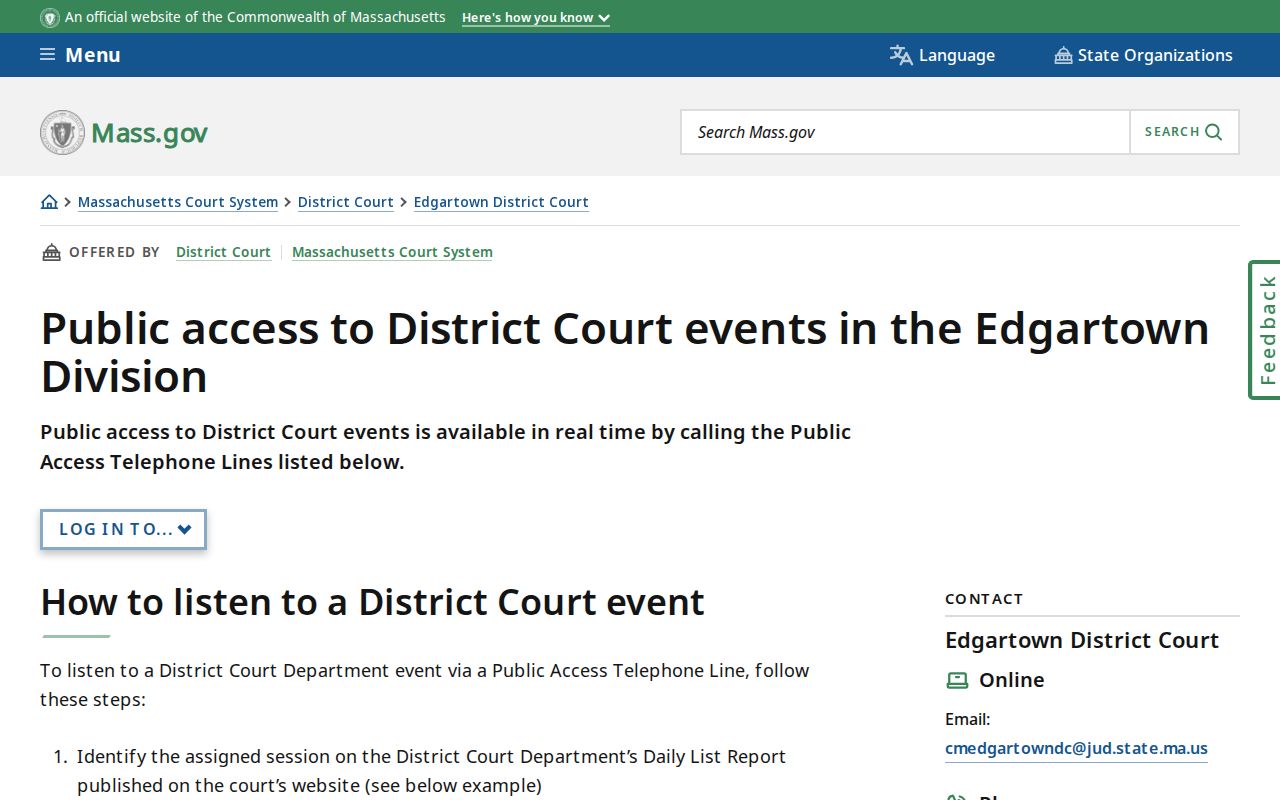Click Edgartown District Court breadcrumb link
The image size is (1280, 800).
point(501,202)
